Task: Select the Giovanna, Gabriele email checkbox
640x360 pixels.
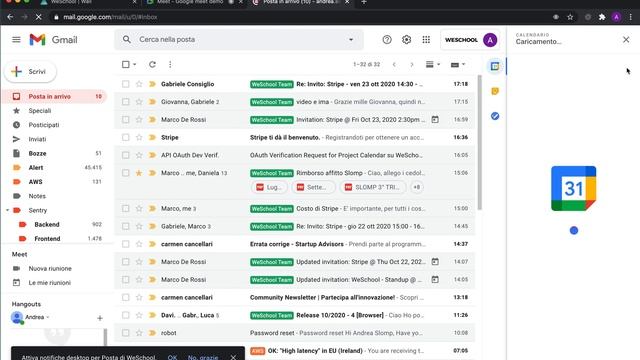Action: pyautogui.click(x=126, y=102)
